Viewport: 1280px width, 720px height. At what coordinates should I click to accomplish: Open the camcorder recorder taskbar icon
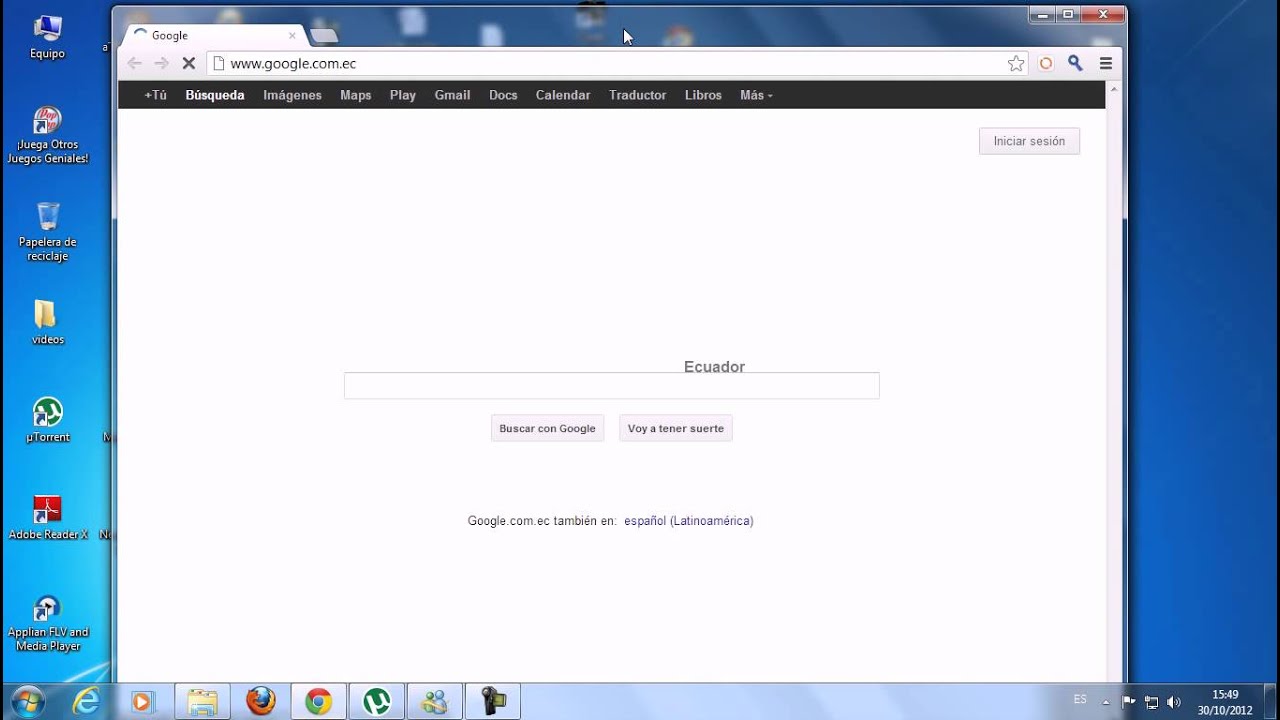coord(493,701)
